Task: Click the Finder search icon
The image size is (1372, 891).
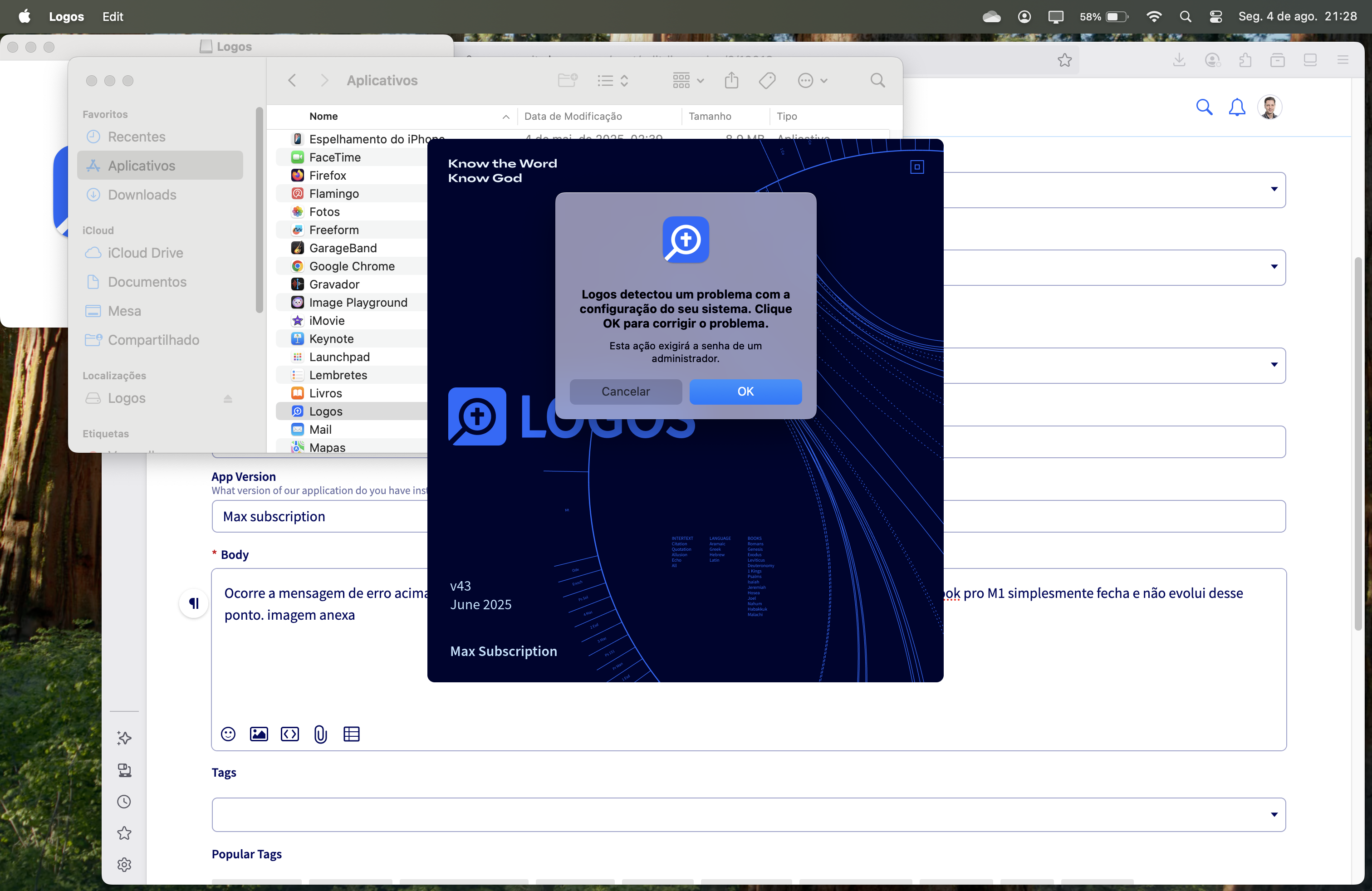Action: coord(877,80)
